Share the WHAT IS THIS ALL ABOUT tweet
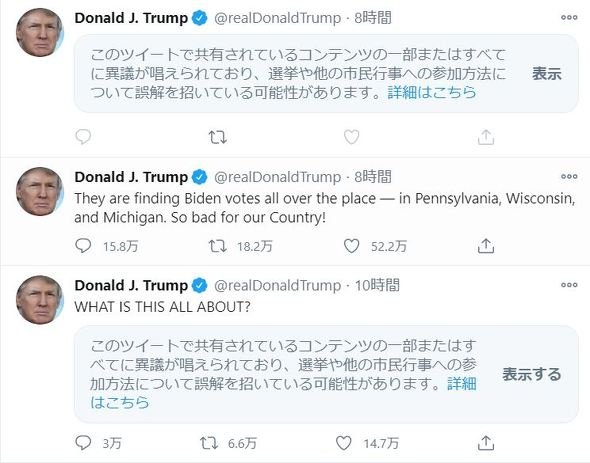 coord(486,443)
